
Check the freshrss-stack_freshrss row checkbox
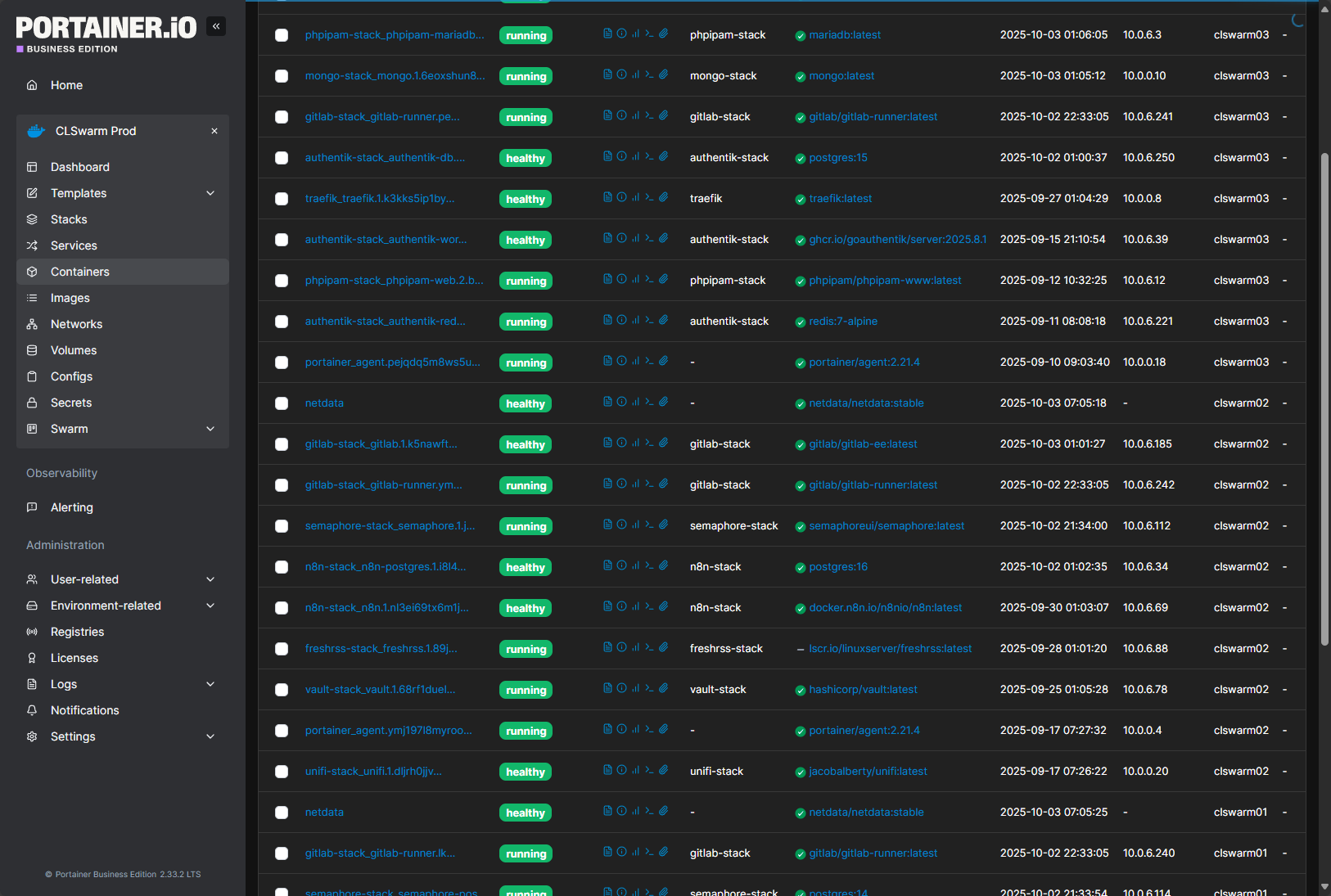click(282, 649)
